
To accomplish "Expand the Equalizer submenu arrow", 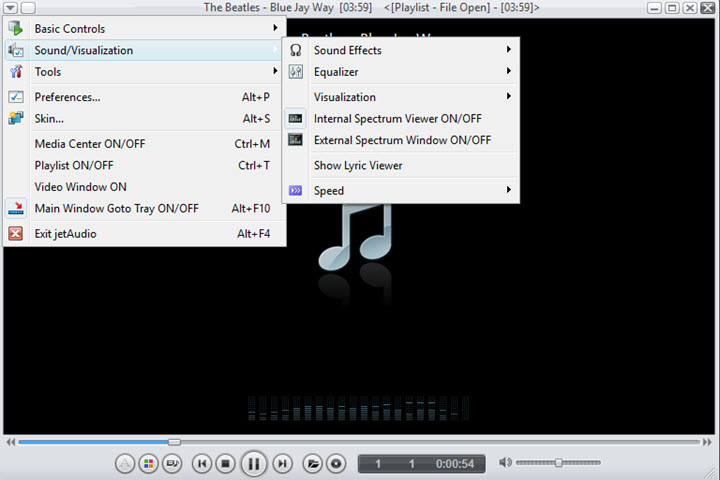I will (509, 71).
